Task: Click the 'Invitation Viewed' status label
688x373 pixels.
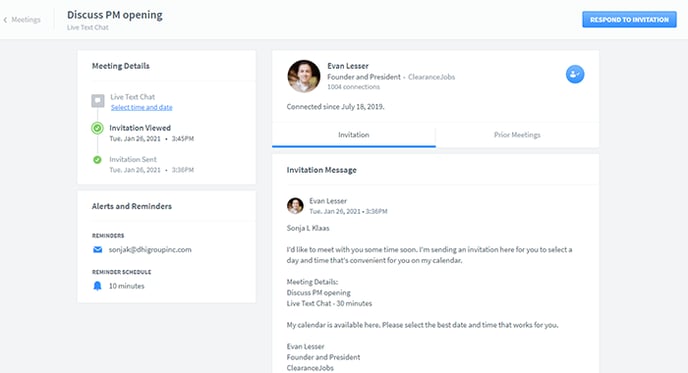Action: coord(140,128)
